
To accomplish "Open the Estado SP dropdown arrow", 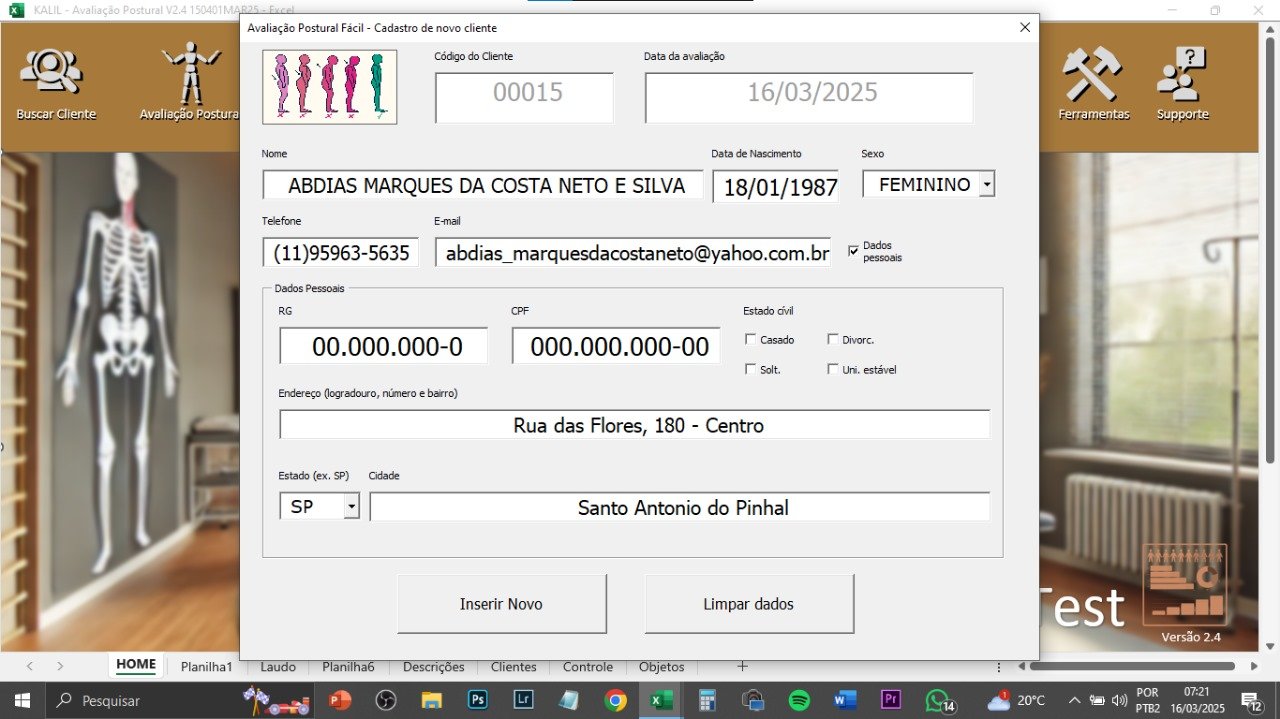I will pyautogui.click(x=351, y=507).
